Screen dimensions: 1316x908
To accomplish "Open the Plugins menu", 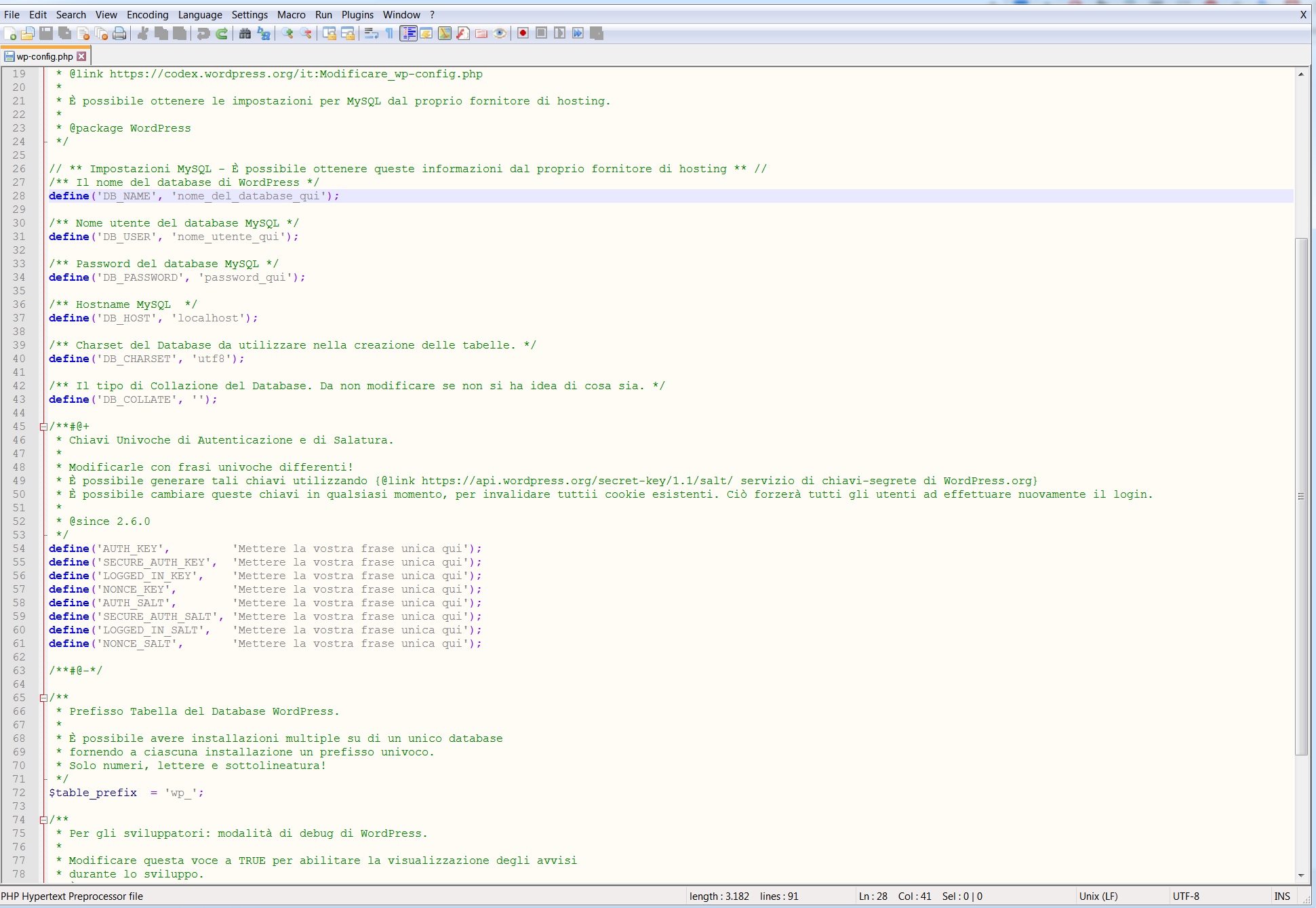I will click(x=358, y=14).
